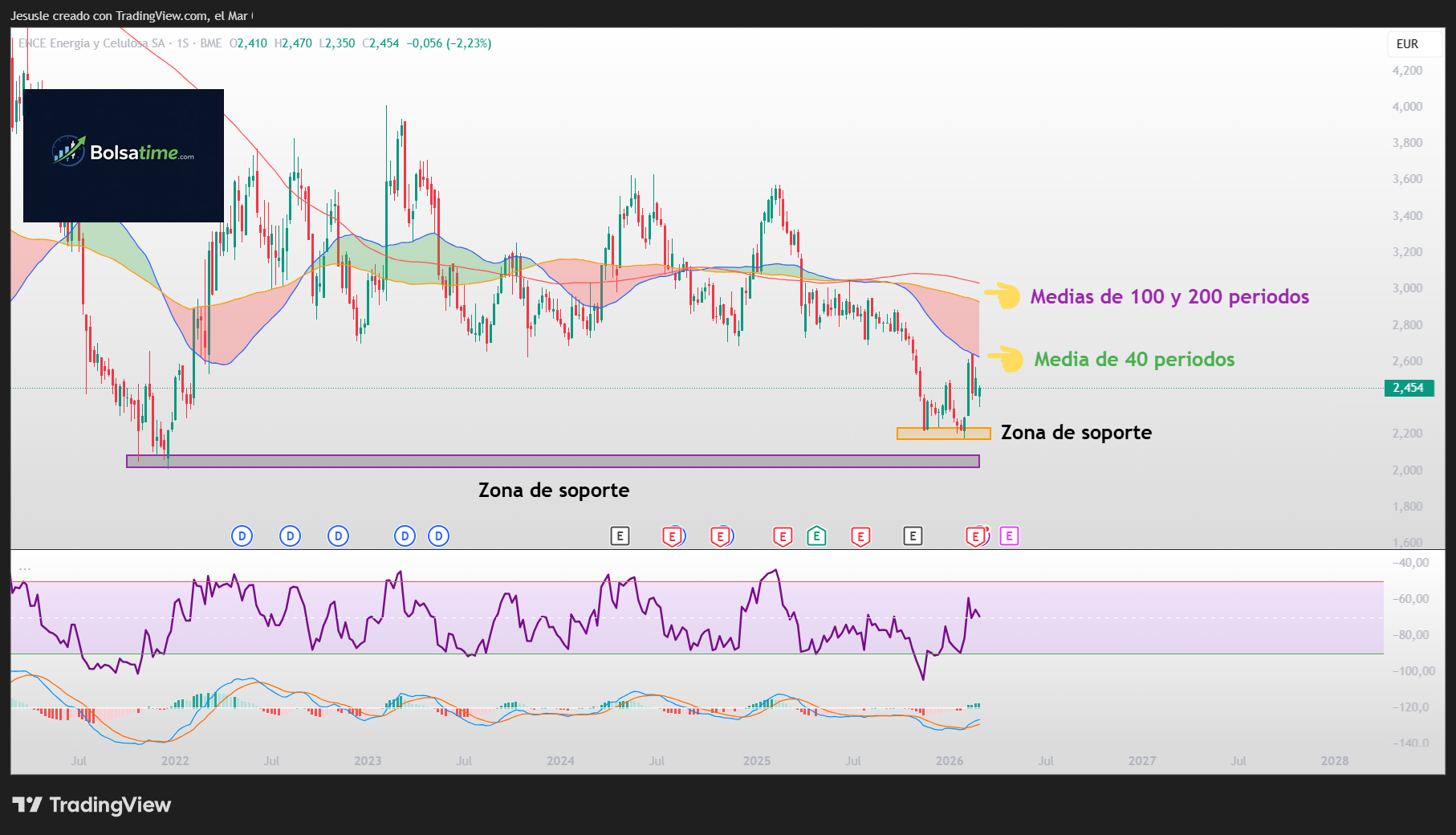Click the current price label 2,454 on price scale
Image resolution: width=1456 pixels, height=835 pixels.
coord(1409,388)
